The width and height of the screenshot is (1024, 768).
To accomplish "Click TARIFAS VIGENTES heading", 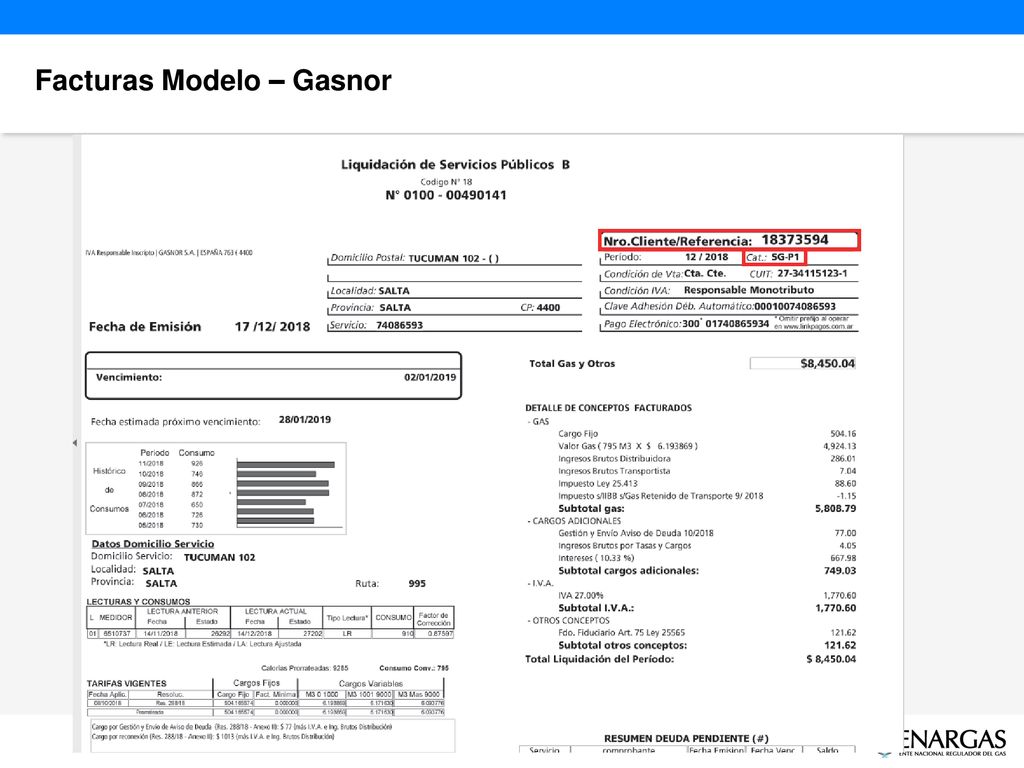I will (x=127, y=684).
